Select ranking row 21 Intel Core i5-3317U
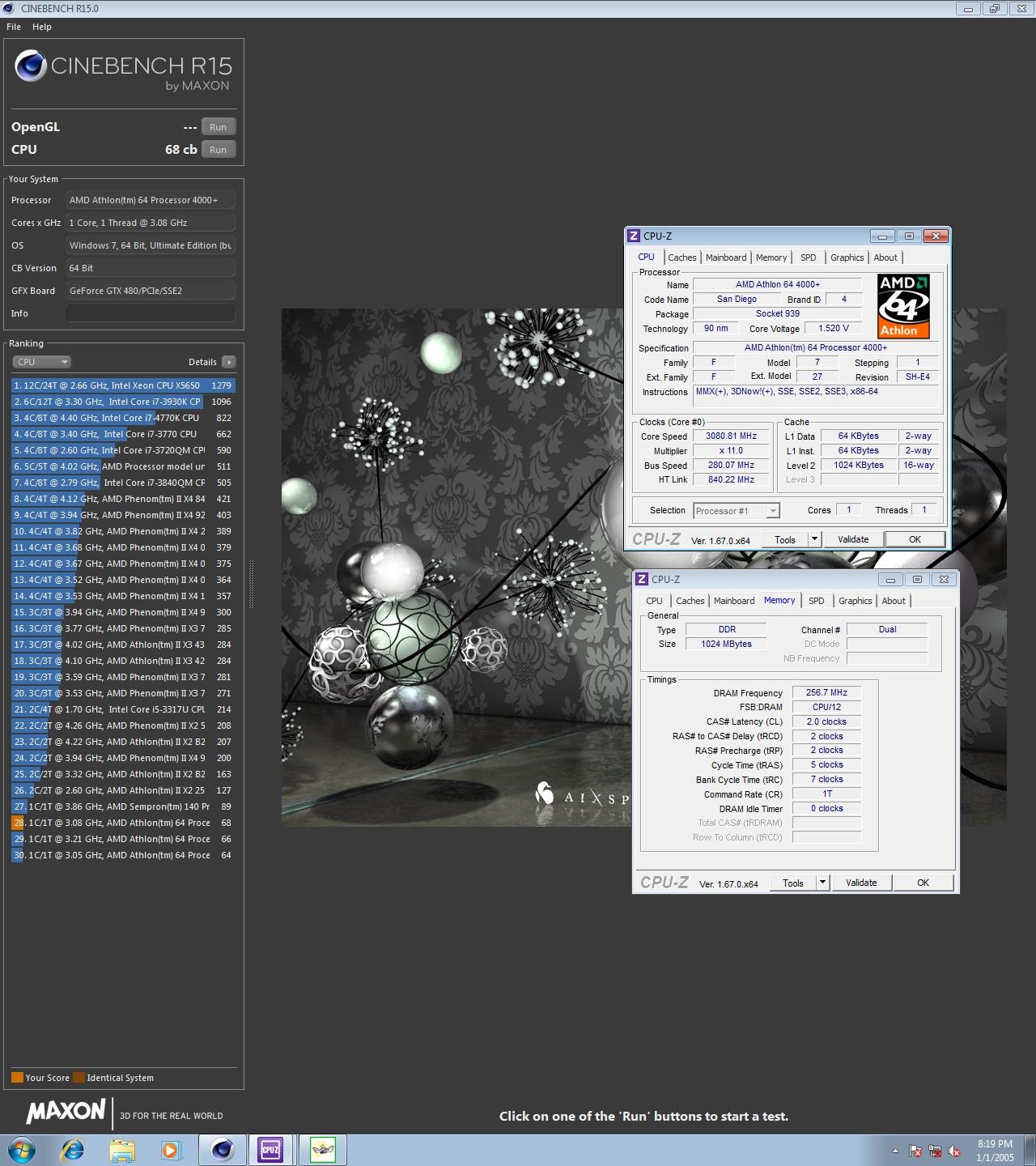Screen dimensions: 1036x1166 click(123, 709)
